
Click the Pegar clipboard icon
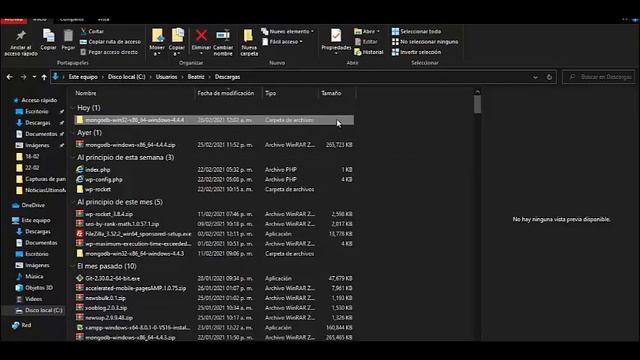click(68, 40)
